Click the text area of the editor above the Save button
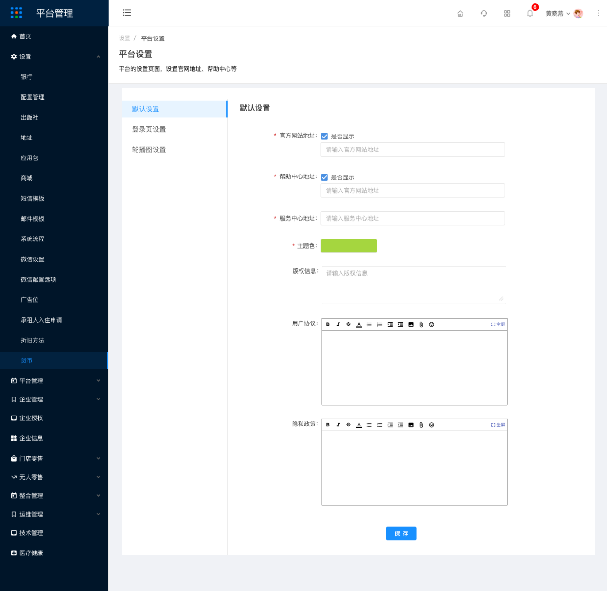Screen dimensions: 607x591 (414, 468)
